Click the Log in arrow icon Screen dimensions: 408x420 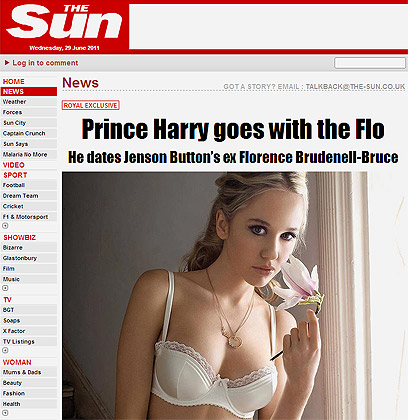pyautogui.click(x=7, y=63)
